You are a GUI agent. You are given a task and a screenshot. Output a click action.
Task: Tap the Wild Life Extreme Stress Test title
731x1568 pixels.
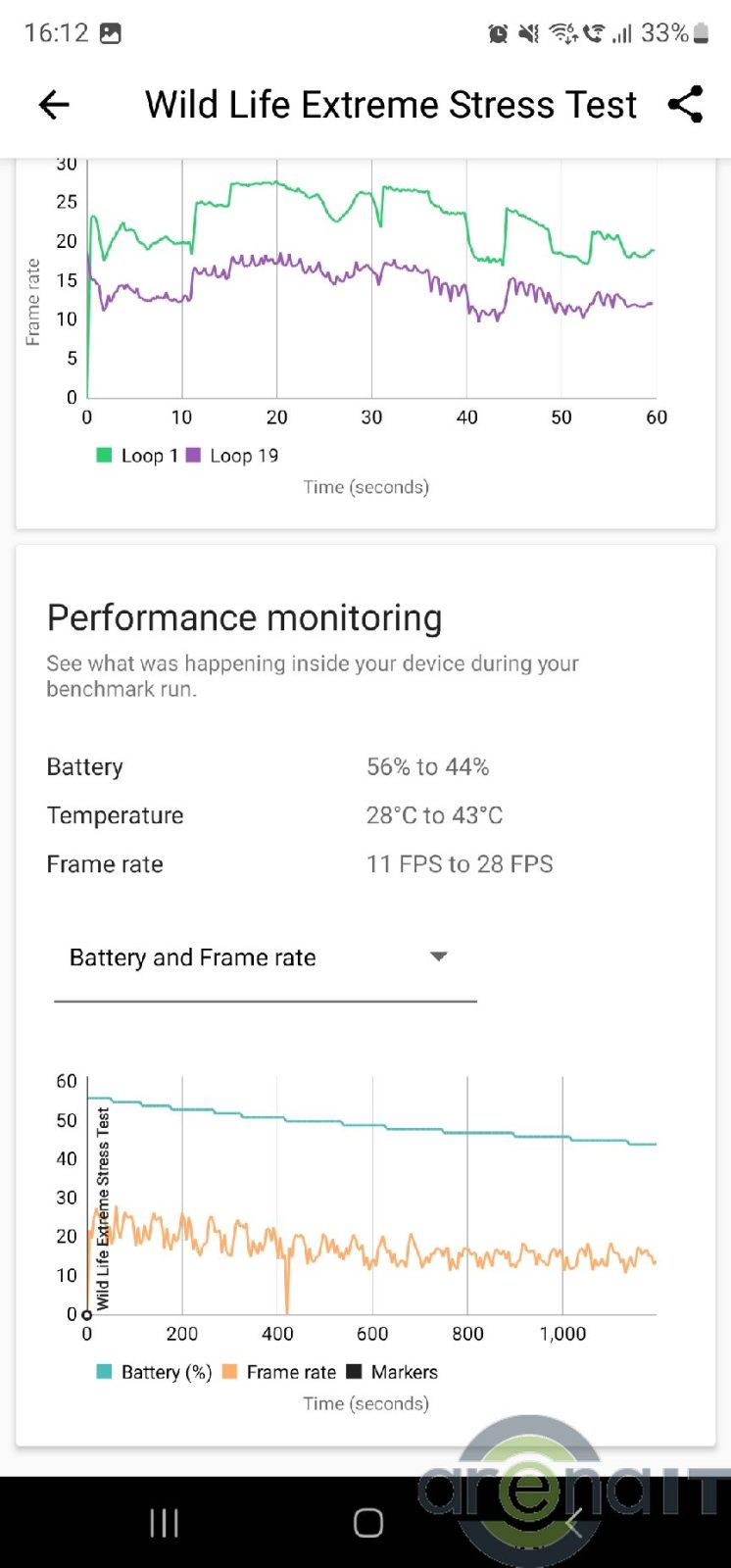click(391, 105)
